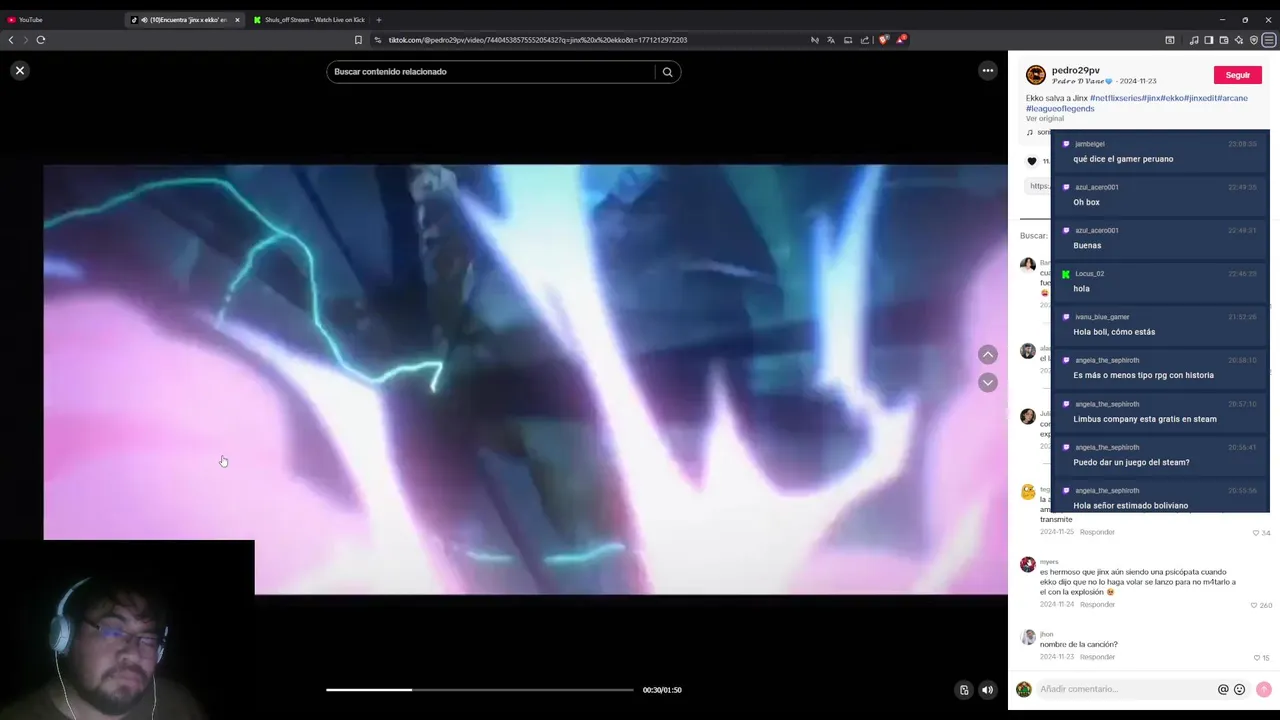The image size is (1280, 720).
Task: Go forward in browser history
Action: pos(25,40)
